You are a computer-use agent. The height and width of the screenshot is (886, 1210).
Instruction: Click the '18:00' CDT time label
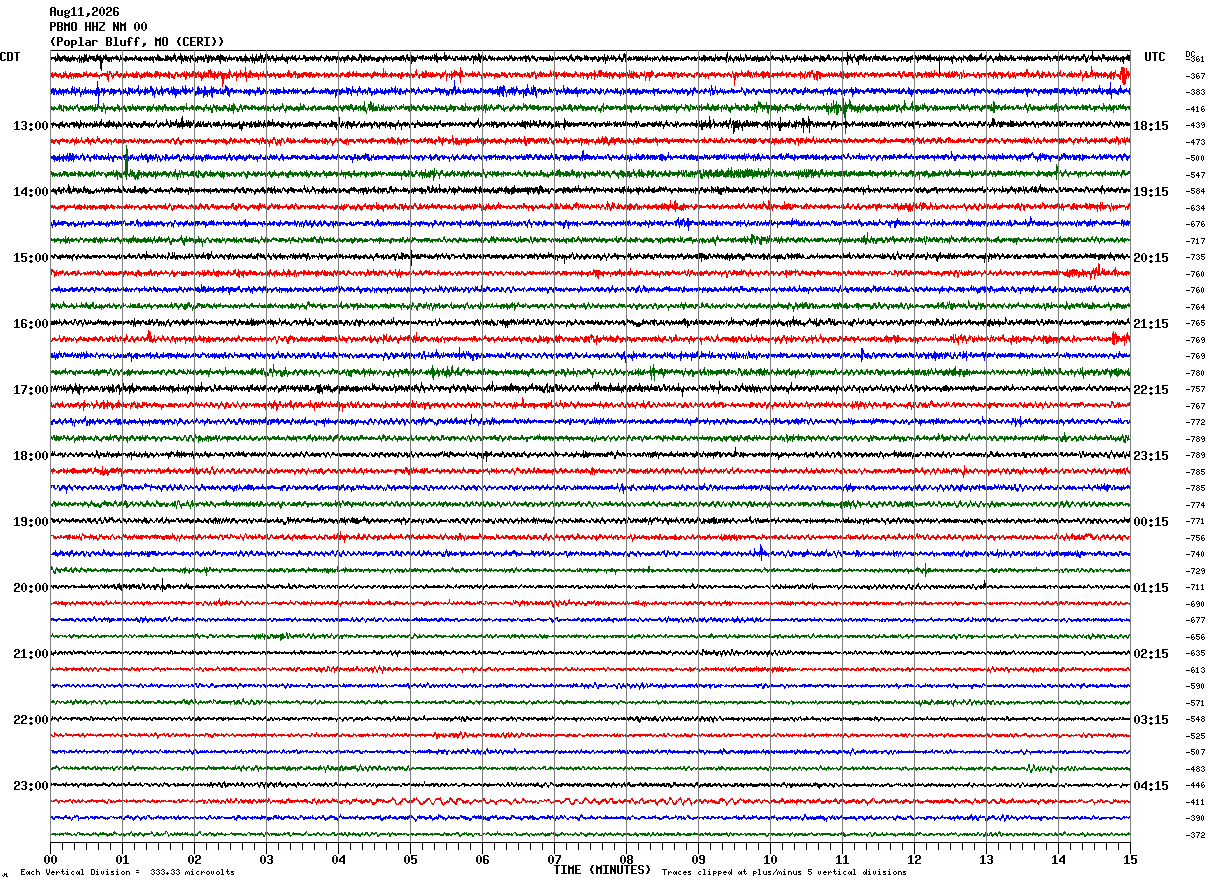[31, 456]
